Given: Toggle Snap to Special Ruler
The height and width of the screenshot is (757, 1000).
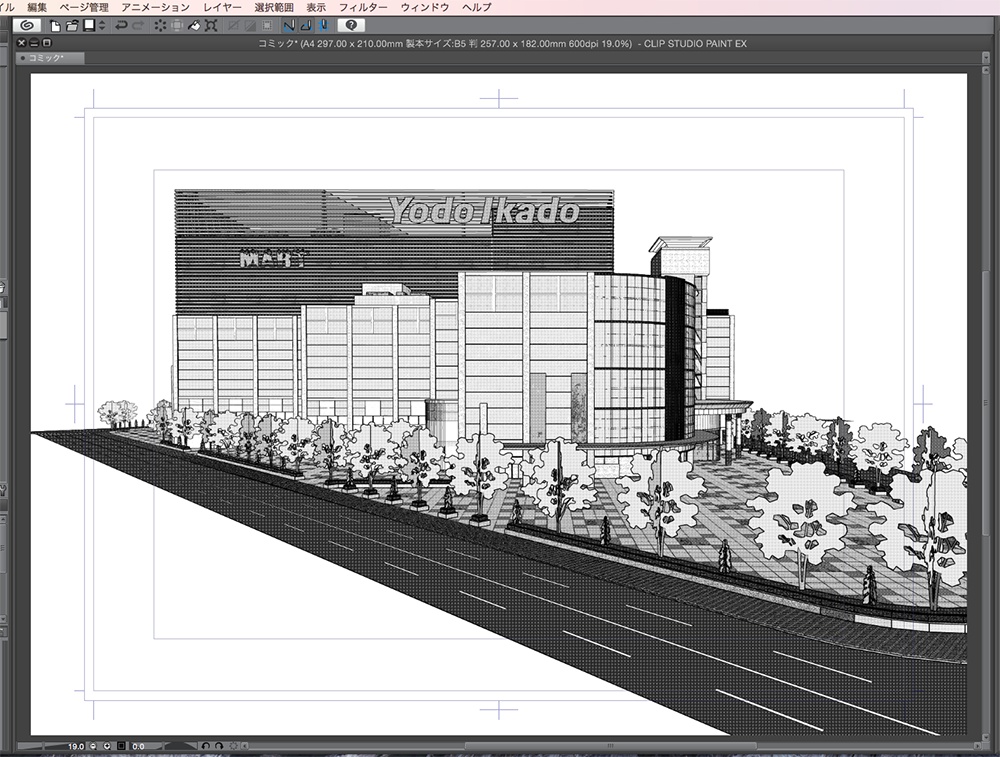Looking at the screenshot, I should point(306,26).
